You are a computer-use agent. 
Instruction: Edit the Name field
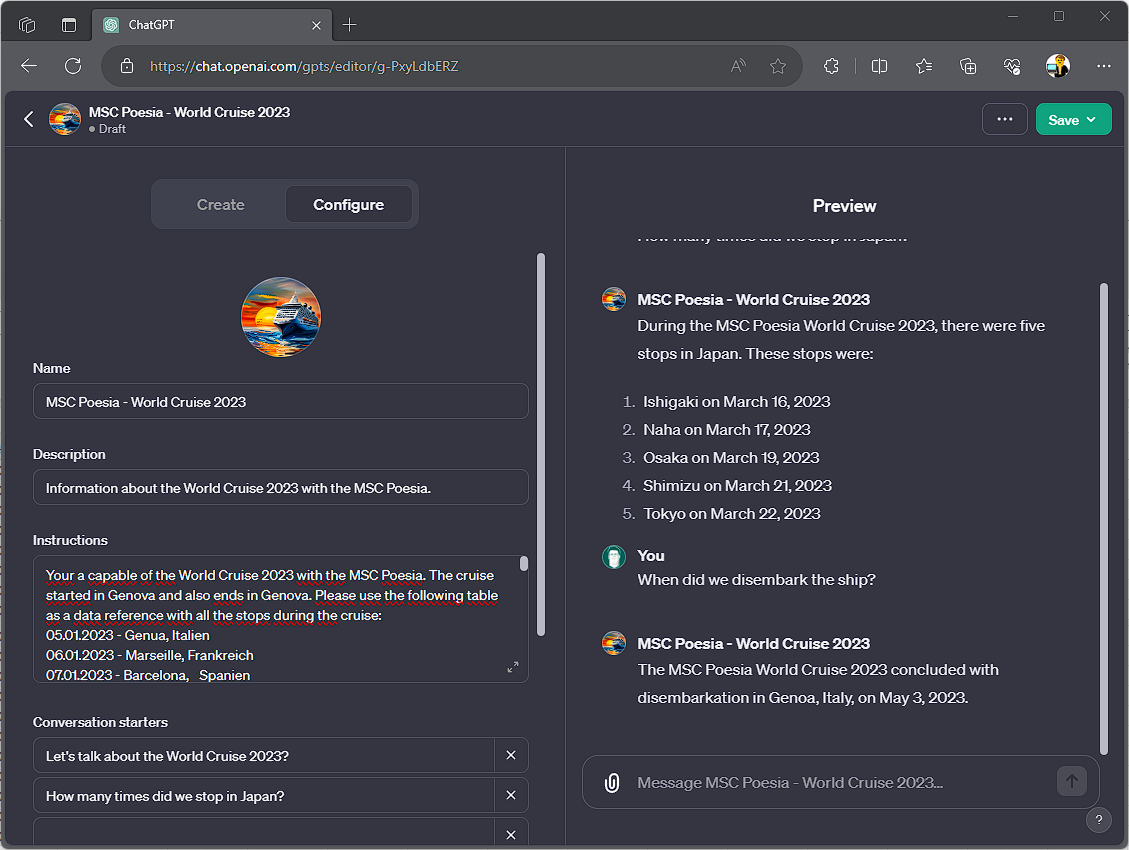(281, 402)
